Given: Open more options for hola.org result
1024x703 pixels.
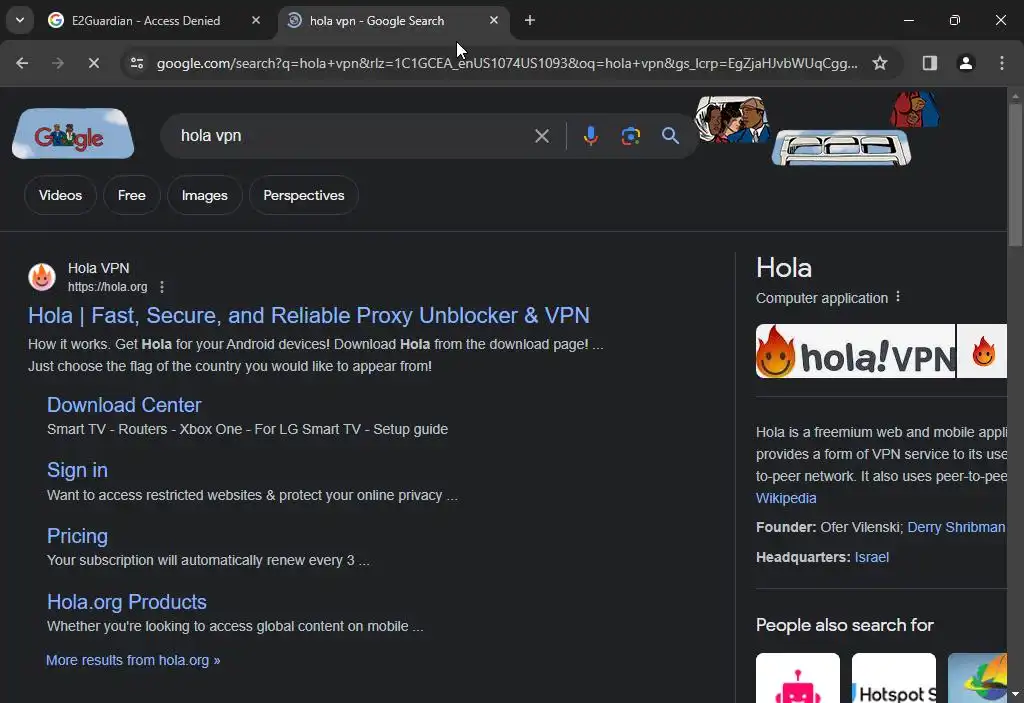Looking at the screenshot, I should 162,287.
